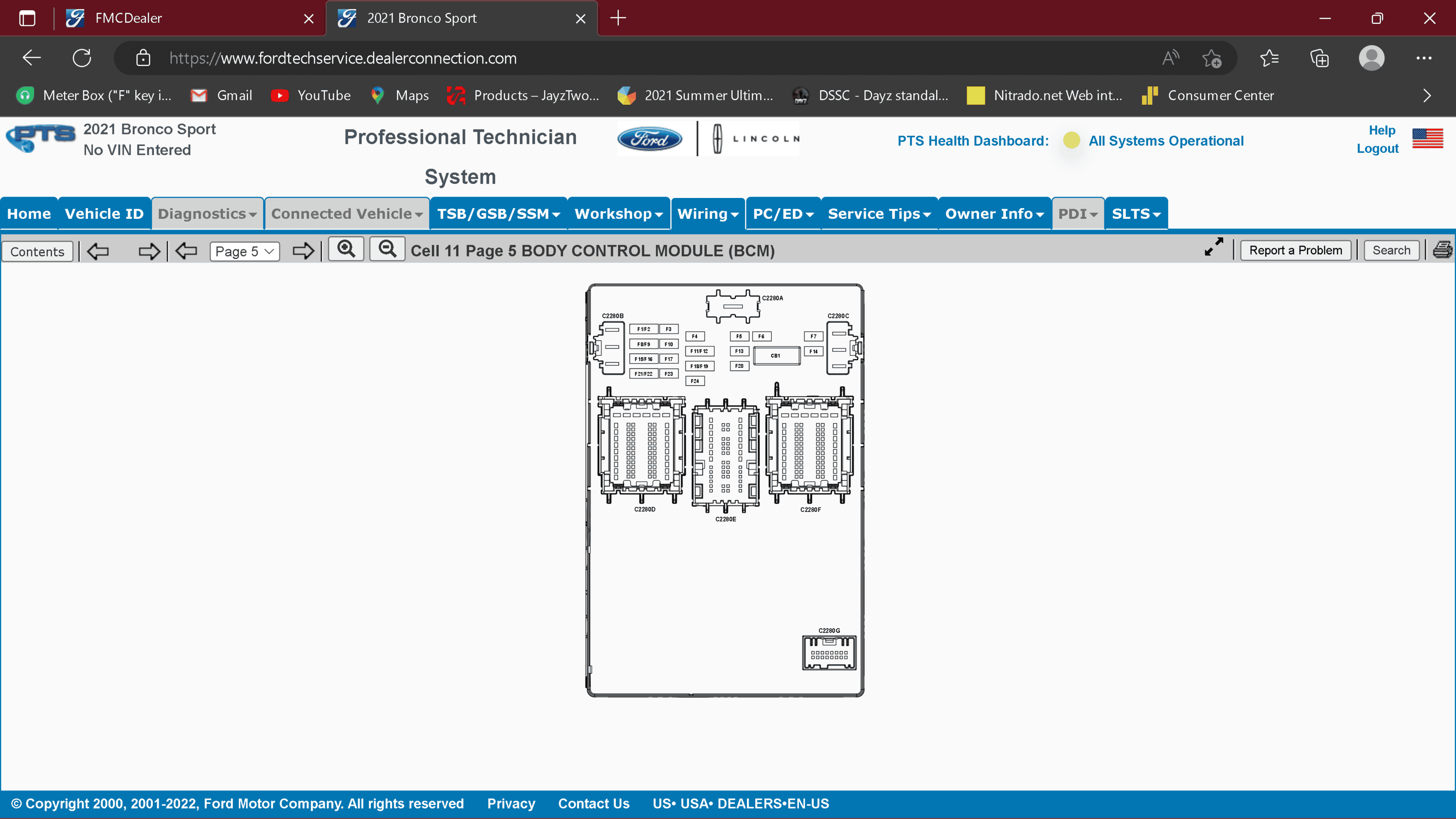The image size is (1456, 819).
Task: Go to the Home tab
Action: 29,213
